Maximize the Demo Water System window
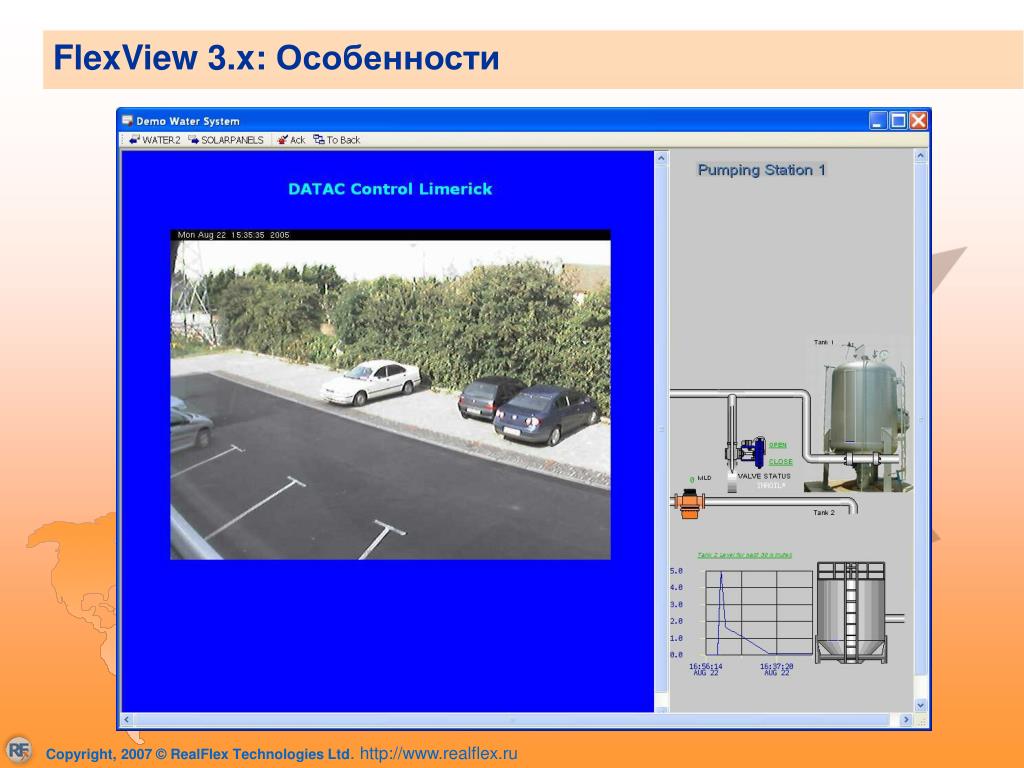Screen dimensions: 1024x768 point(899,121)
